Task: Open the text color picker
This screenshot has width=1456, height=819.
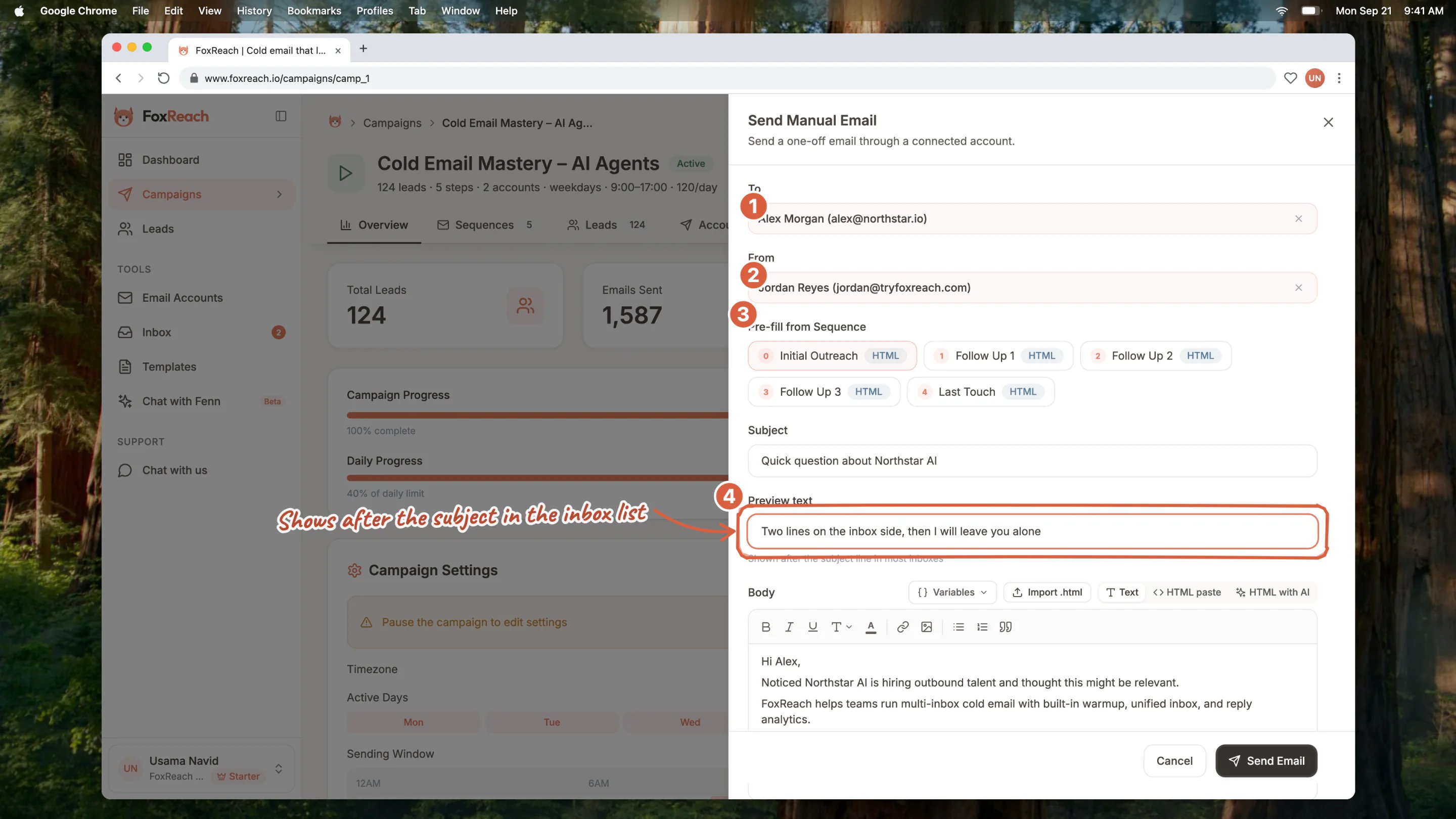Action: [x=871, y=627]
